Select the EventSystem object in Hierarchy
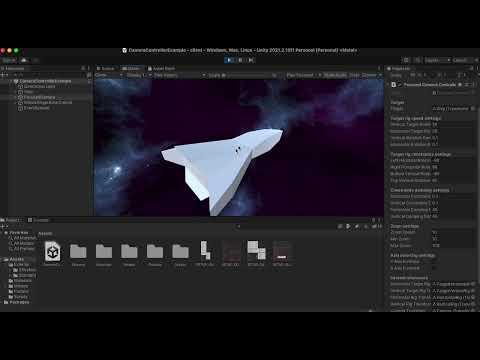The width and height of the screenshot is (480, 360). (x=37, y=108)
